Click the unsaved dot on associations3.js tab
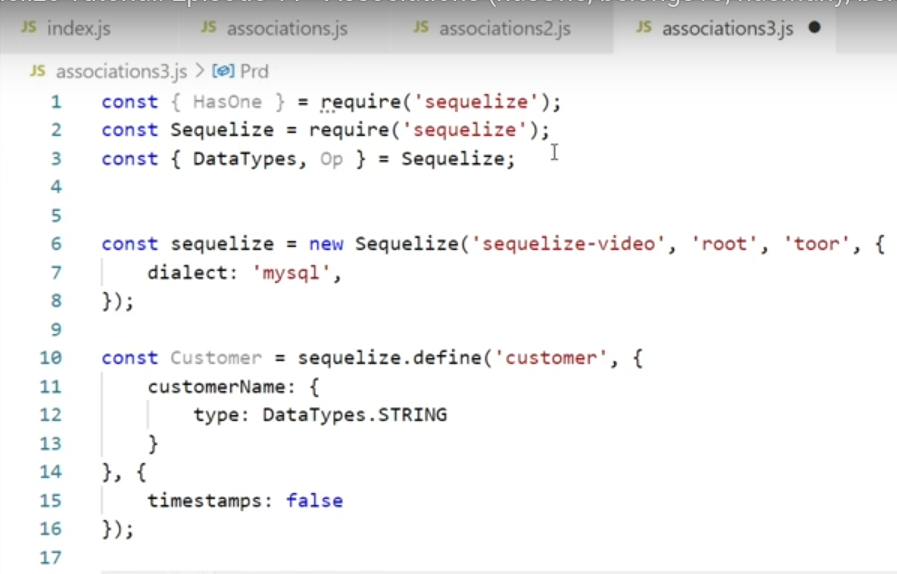 coord(815,27)
